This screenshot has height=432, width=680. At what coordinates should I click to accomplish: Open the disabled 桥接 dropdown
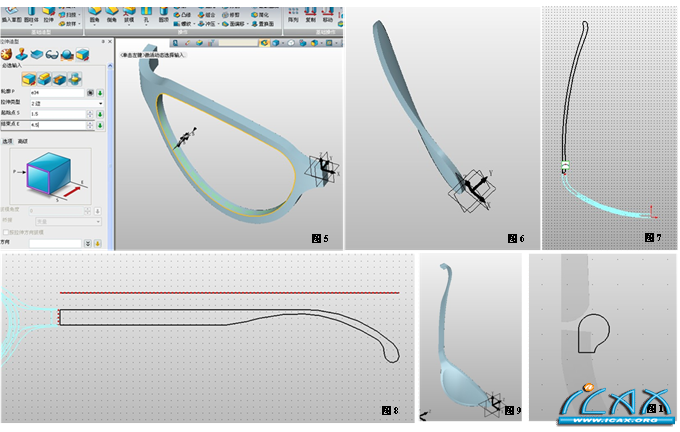pos(68,222)
